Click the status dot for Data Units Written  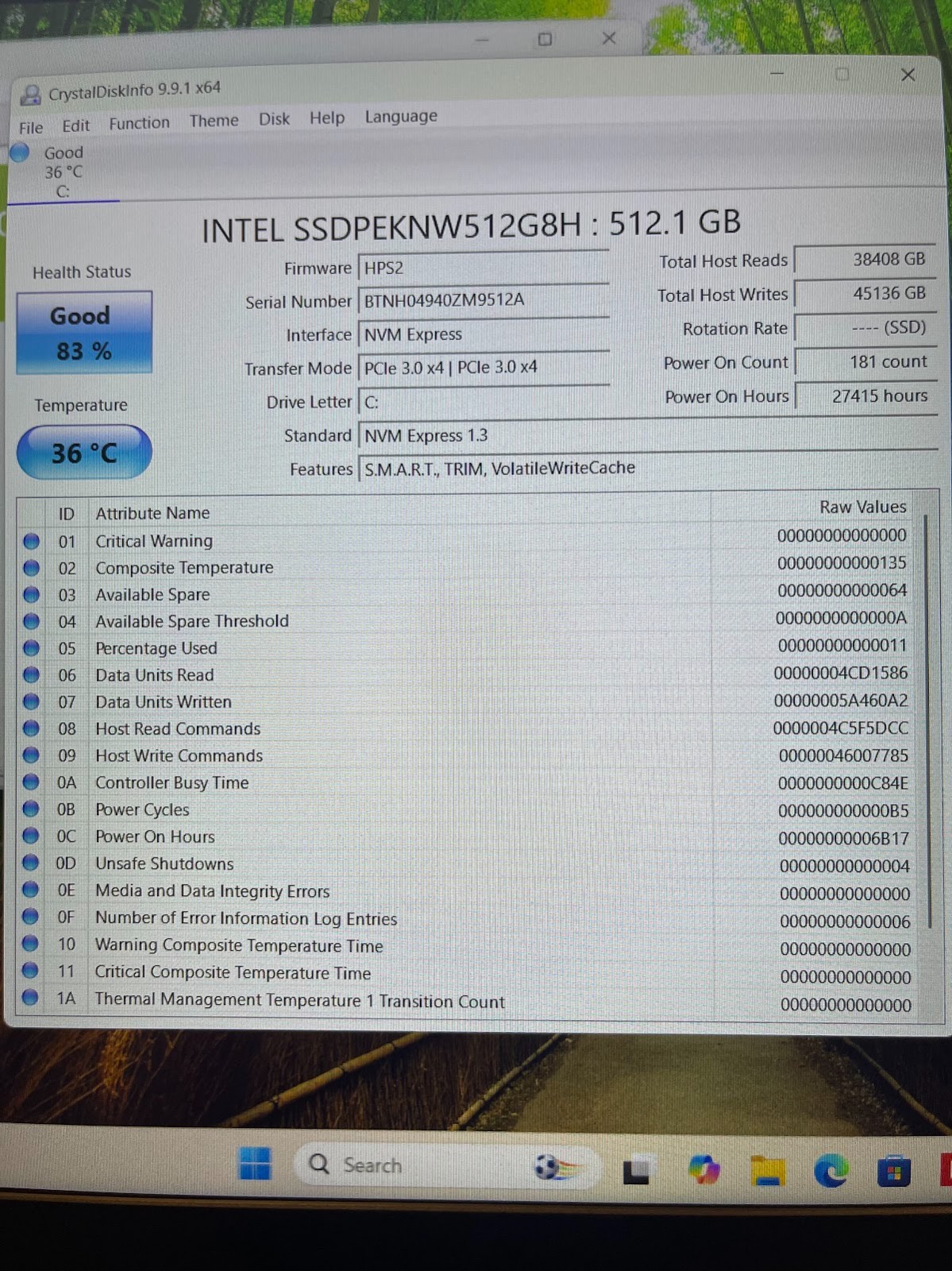[32, 702]
